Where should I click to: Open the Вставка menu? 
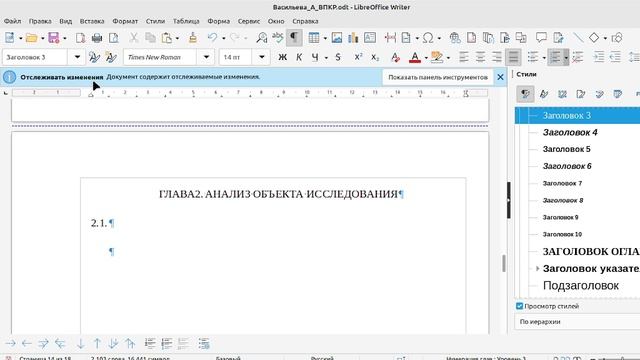92,21
